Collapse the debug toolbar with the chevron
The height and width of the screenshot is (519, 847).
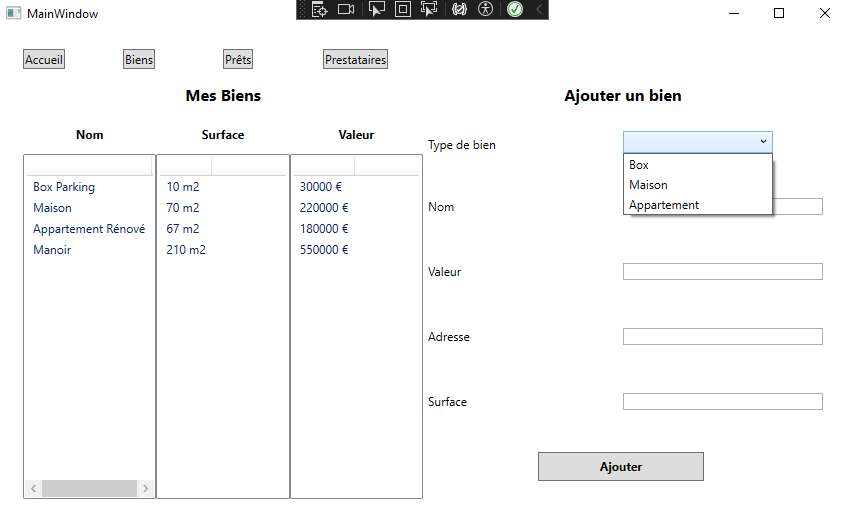tap(539, 9)
